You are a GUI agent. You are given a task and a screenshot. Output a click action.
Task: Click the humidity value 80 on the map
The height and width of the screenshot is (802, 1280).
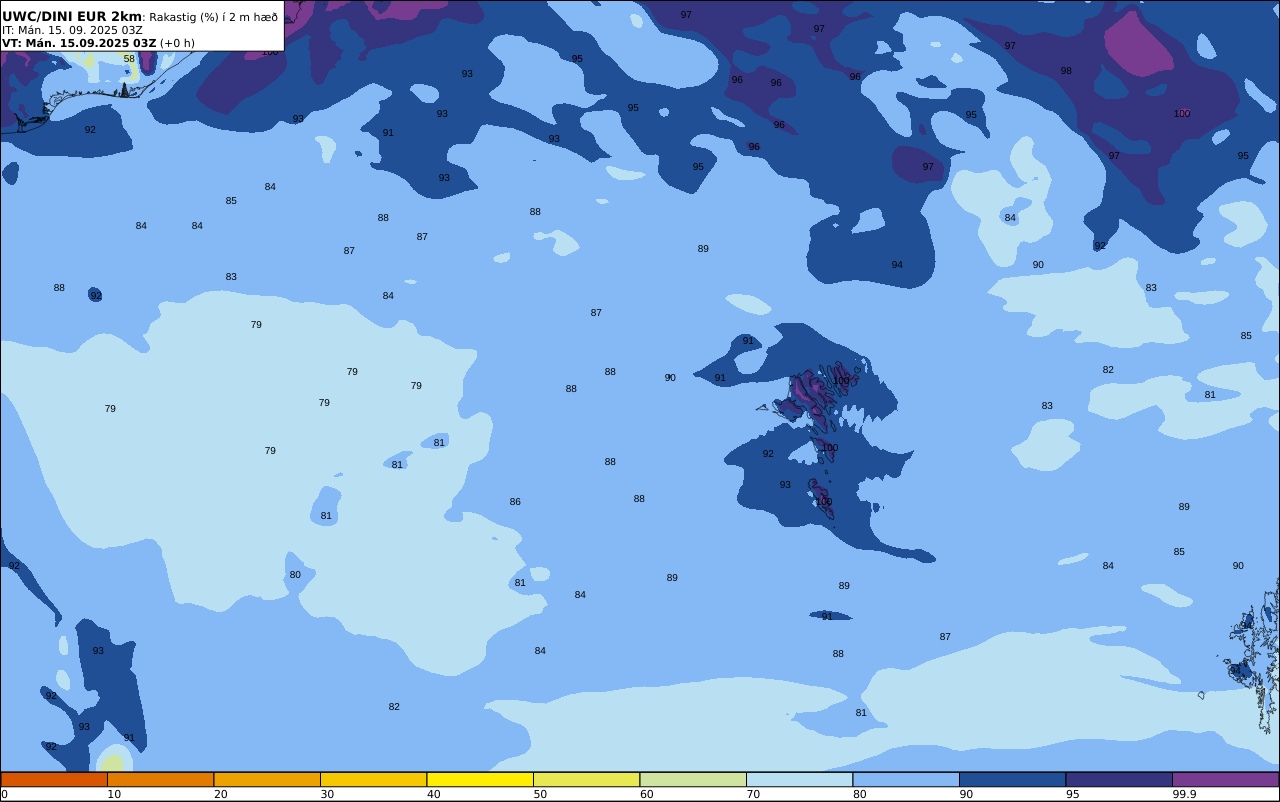[295, 575]
